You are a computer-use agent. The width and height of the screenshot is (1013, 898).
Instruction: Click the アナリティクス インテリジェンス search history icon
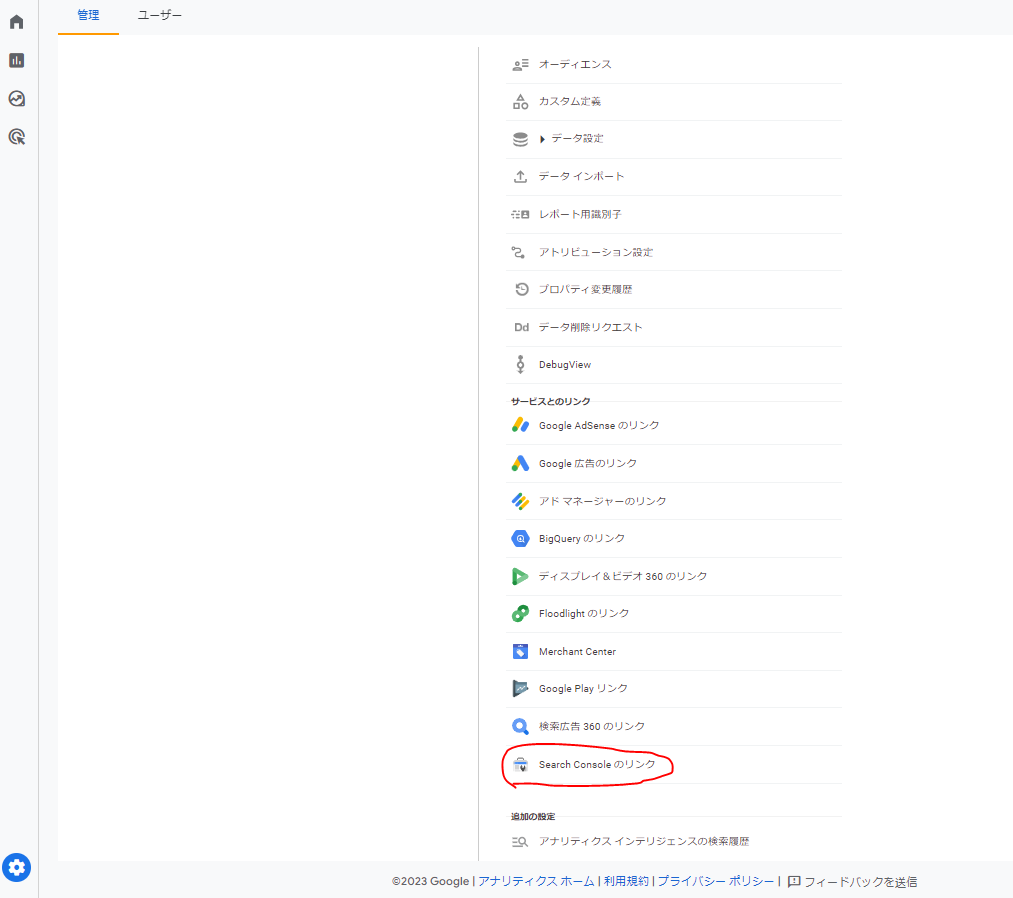520,841
